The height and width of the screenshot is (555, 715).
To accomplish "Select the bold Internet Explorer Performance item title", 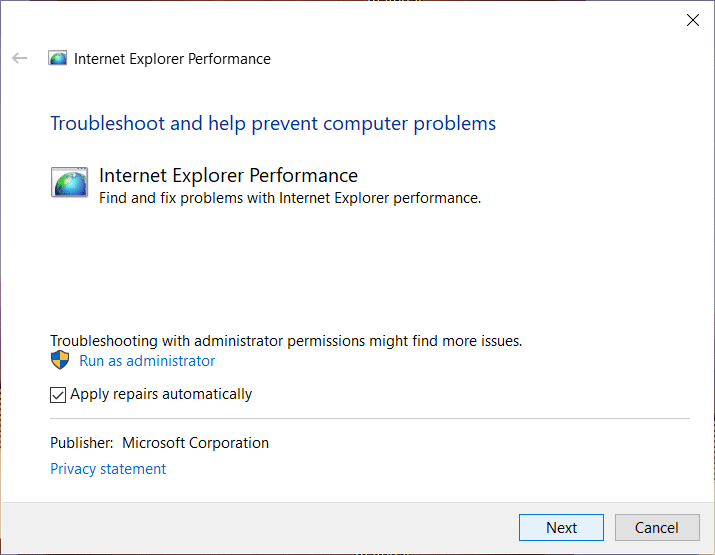I will (228, 176).
